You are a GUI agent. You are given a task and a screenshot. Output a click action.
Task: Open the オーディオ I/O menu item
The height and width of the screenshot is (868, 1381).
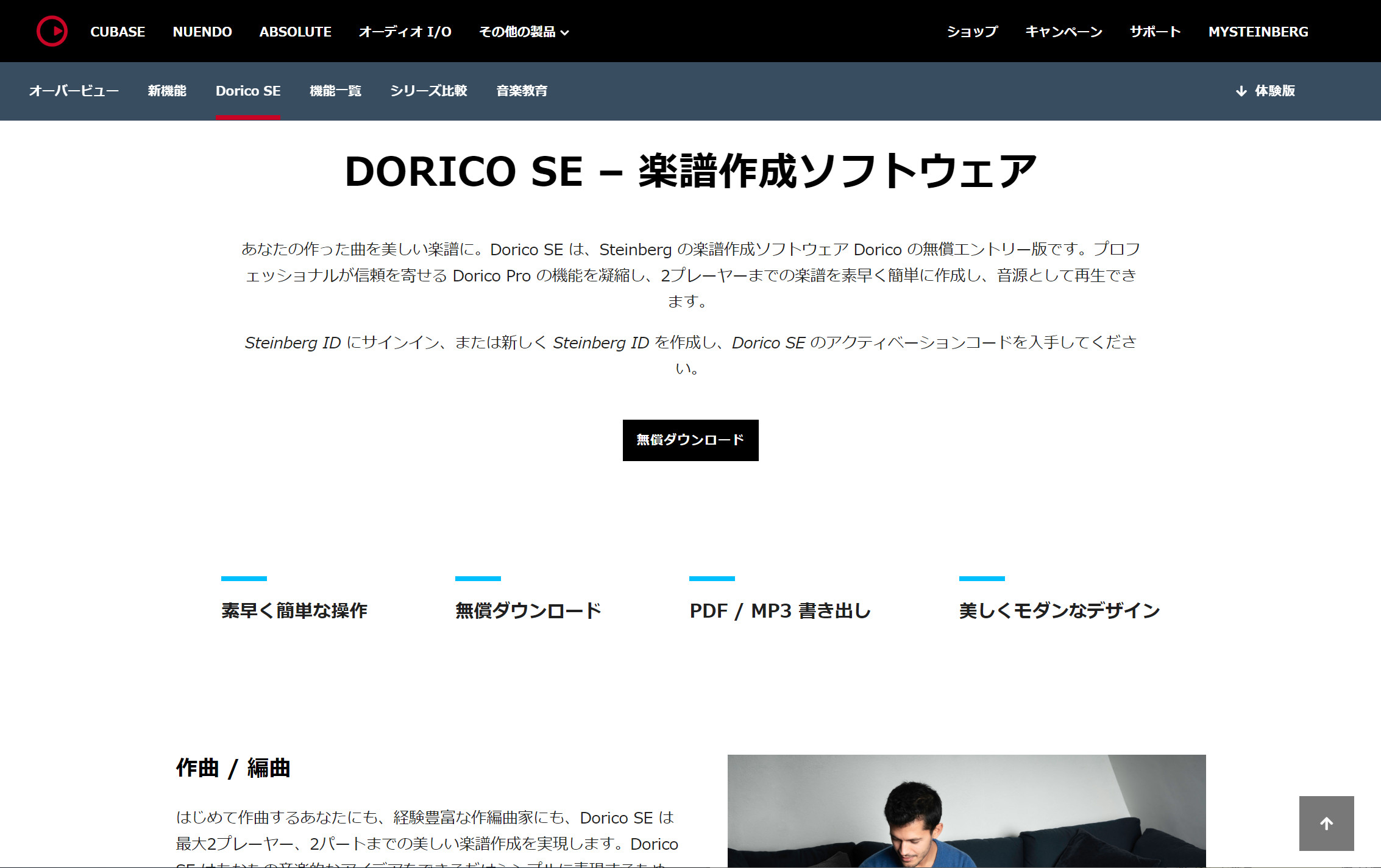coord(405,32)
